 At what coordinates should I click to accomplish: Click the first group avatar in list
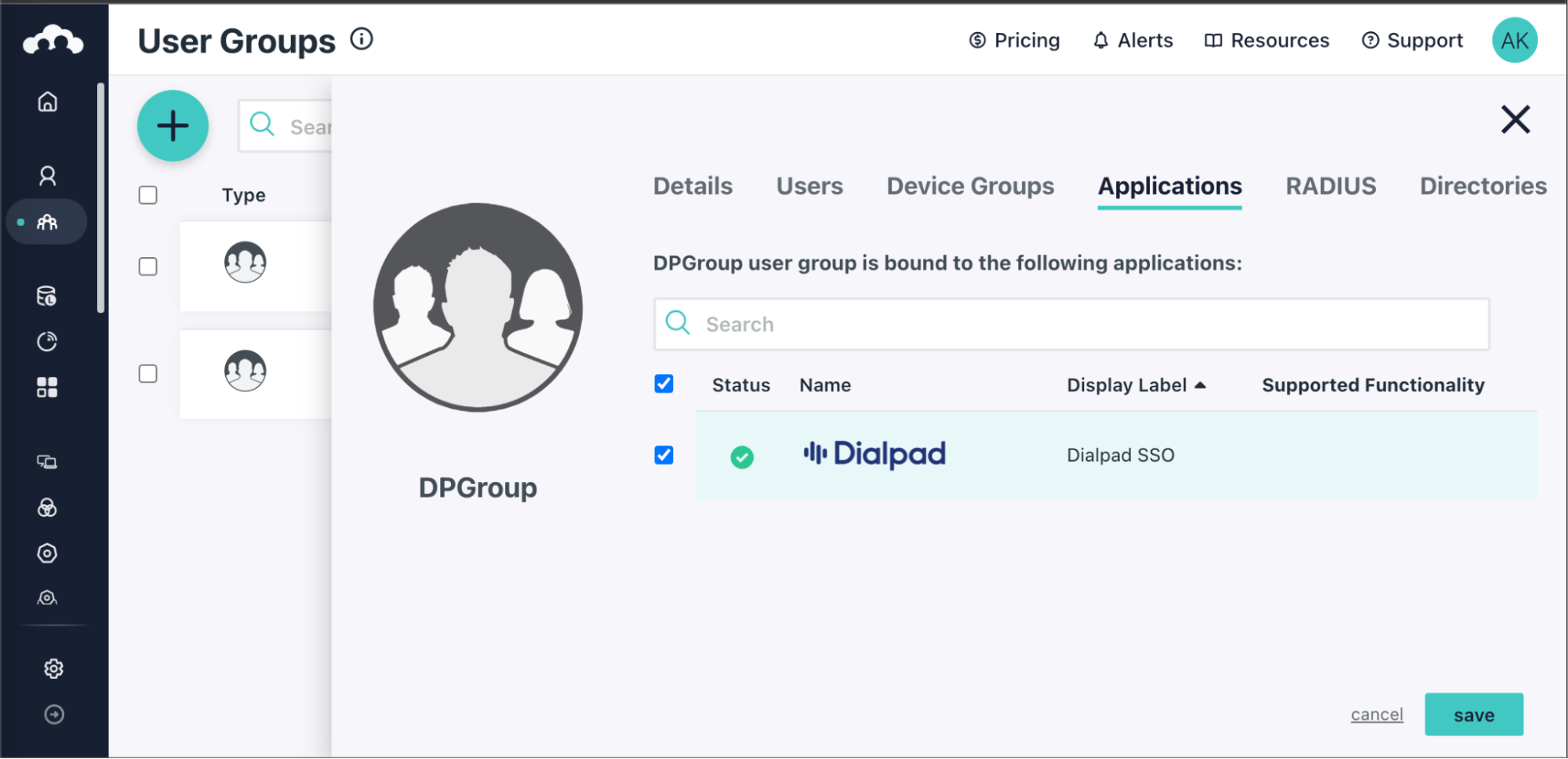[246, 262]
